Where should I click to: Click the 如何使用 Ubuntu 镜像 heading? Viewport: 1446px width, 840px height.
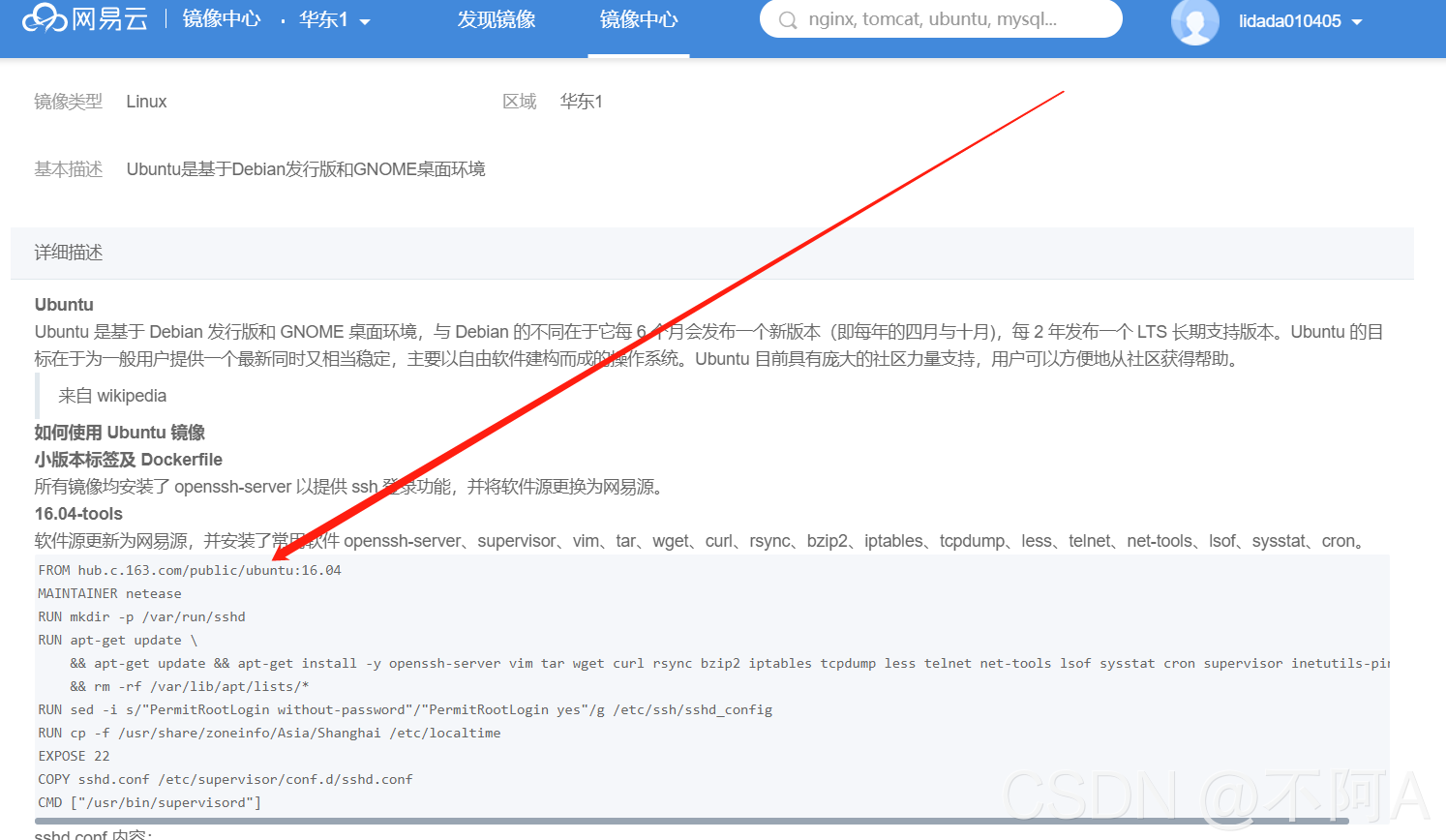point(120,433)
